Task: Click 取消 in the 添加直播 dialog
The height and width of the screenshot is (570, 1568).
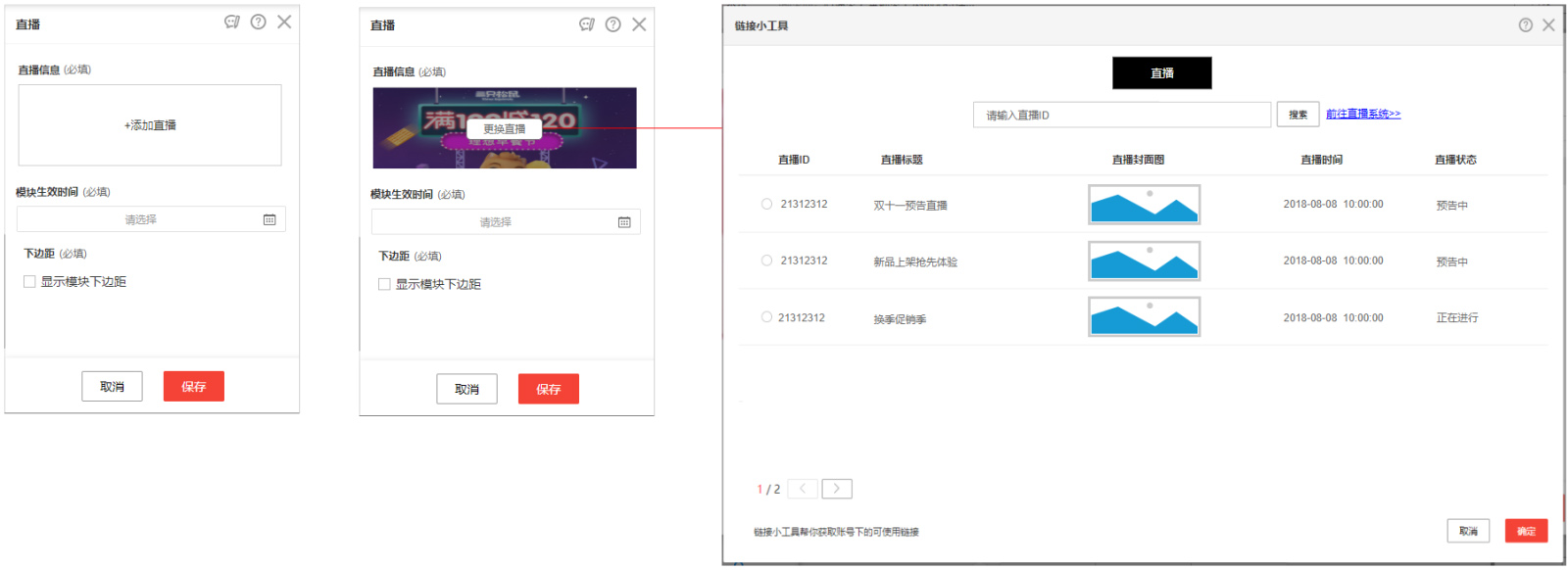Action: click(112, 387)
